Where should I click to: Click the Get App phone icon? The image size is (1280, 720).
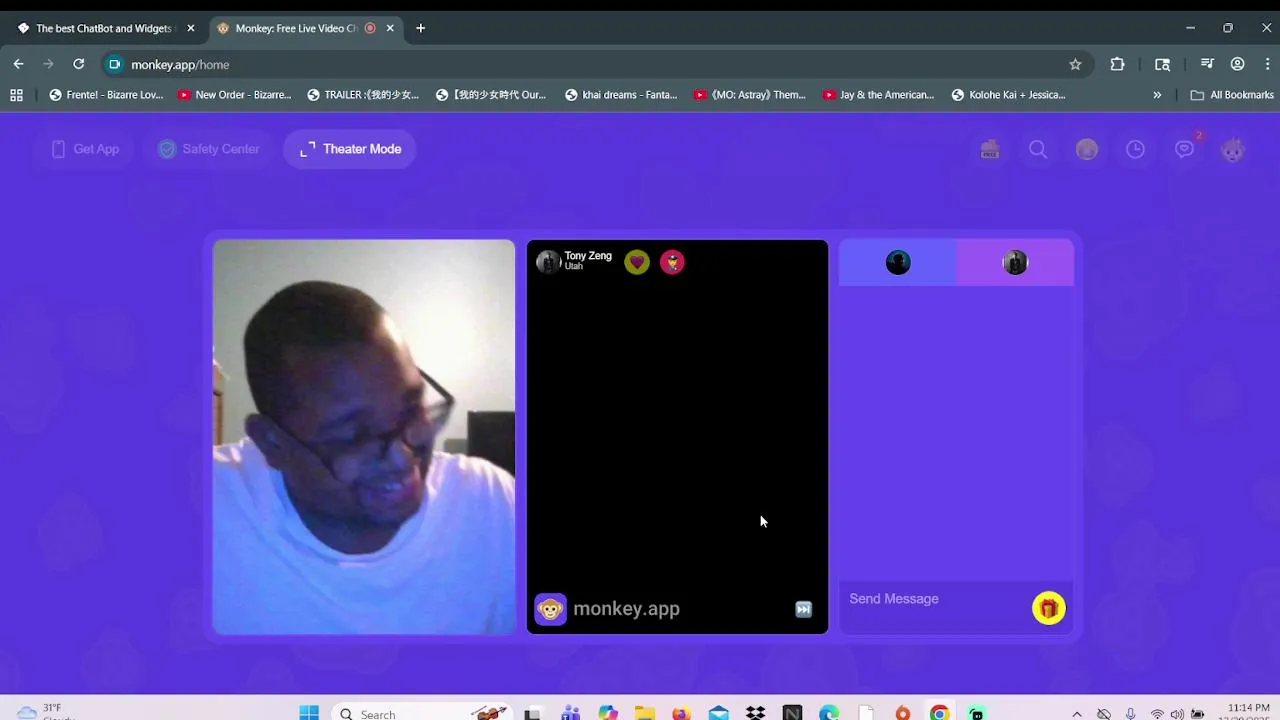click(x=58, y=149)
